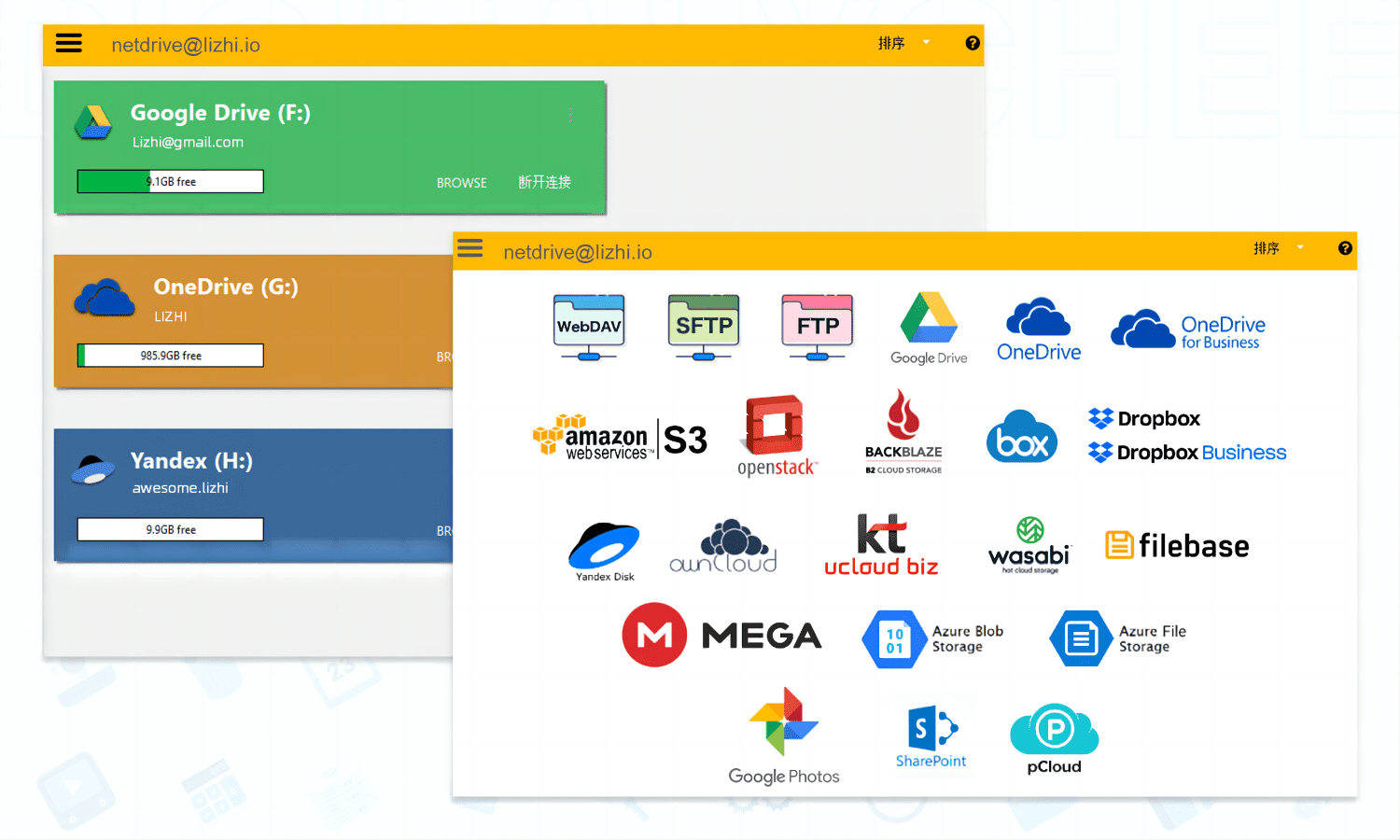Expand the Google Drive card options menu

pyautogui.click(x=570, y=115)
